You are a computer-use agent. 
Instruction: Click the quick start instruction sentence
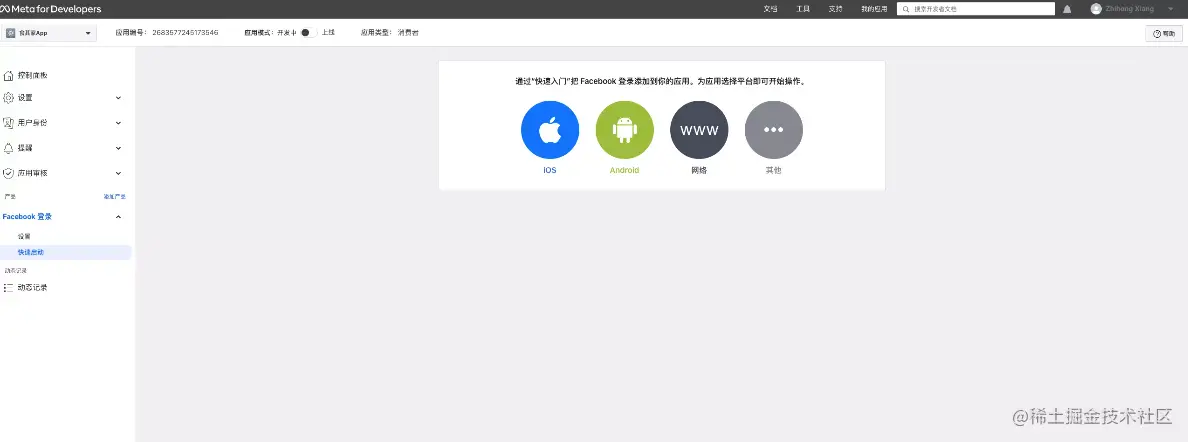[x=661, y=80]
